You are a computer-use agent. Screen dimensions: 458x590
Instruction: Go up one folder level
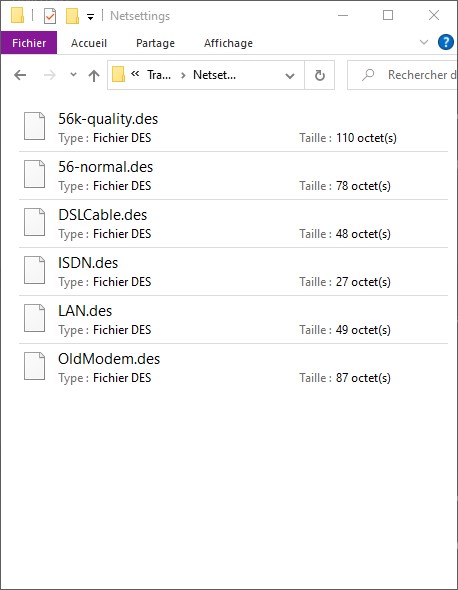pos(94,75)
